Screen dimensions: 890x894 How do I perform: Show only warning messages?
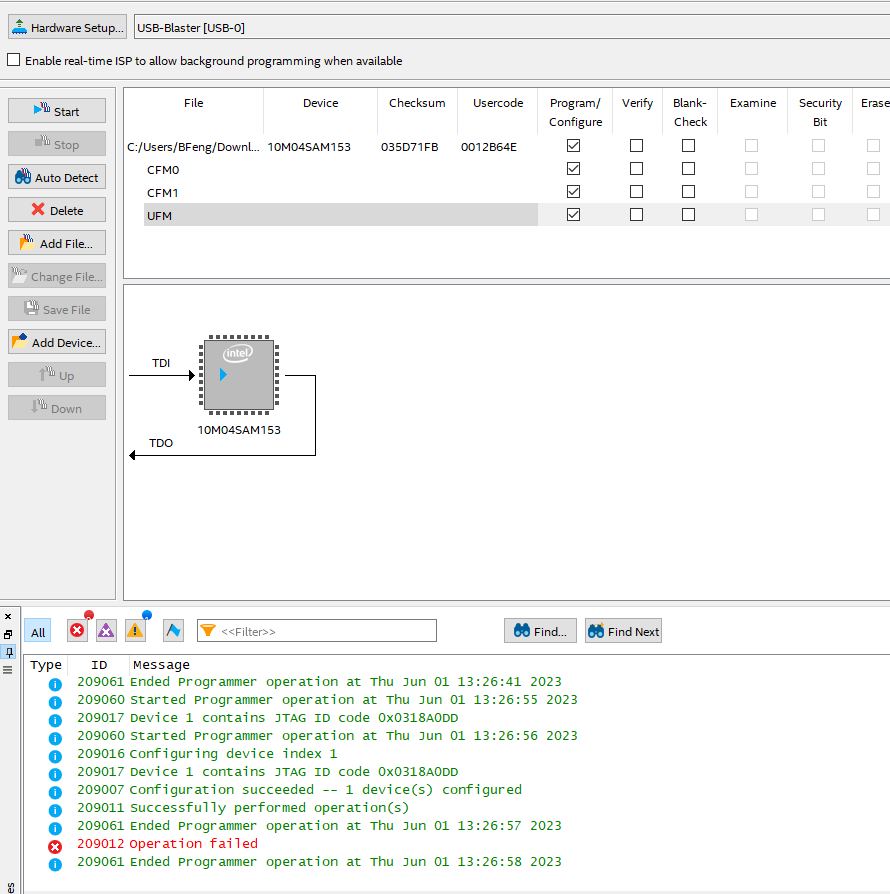[135, 631]
